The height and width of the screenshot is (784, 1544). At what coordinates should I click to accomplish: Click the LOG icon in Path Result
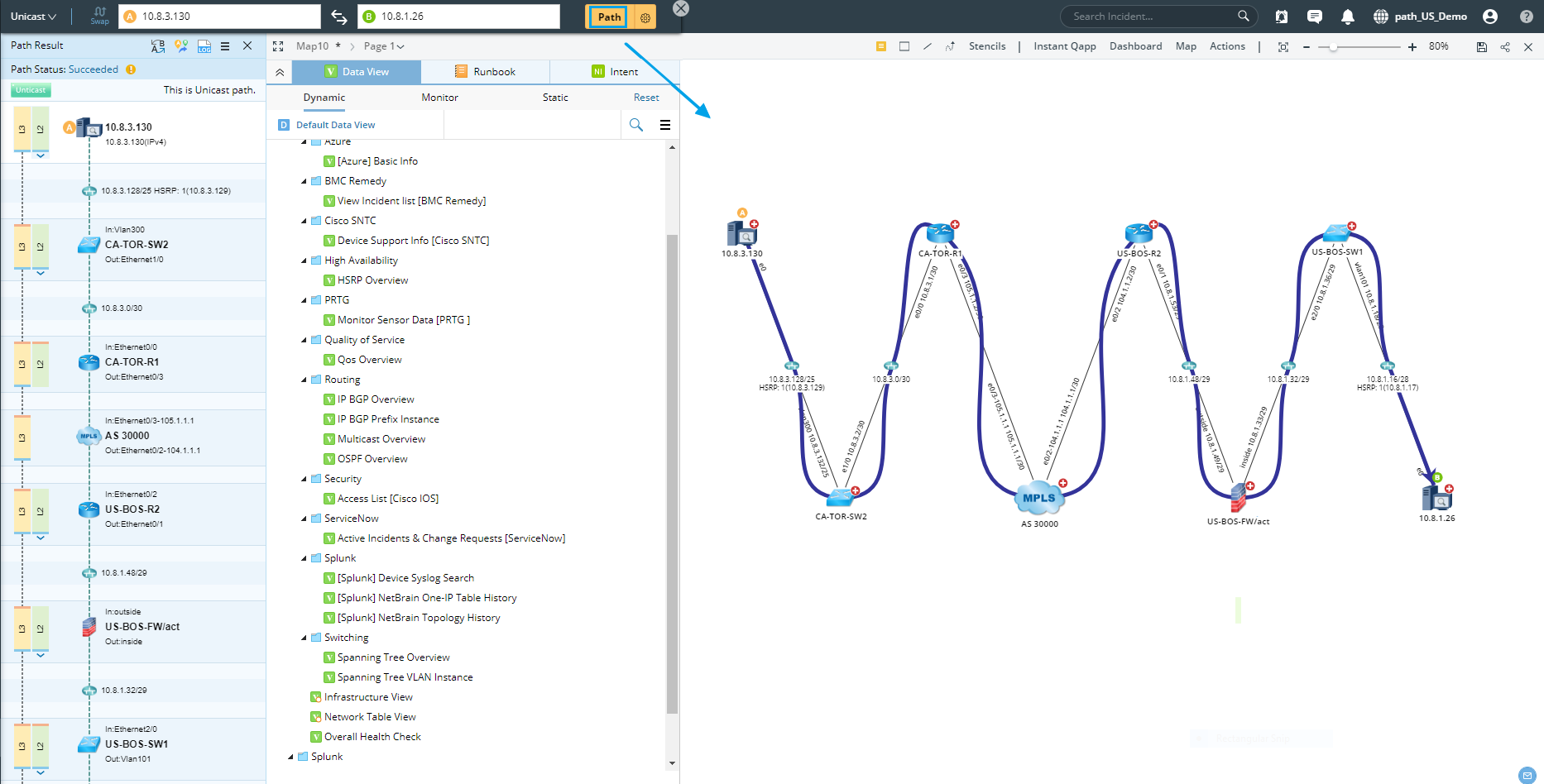coord(204,46)
